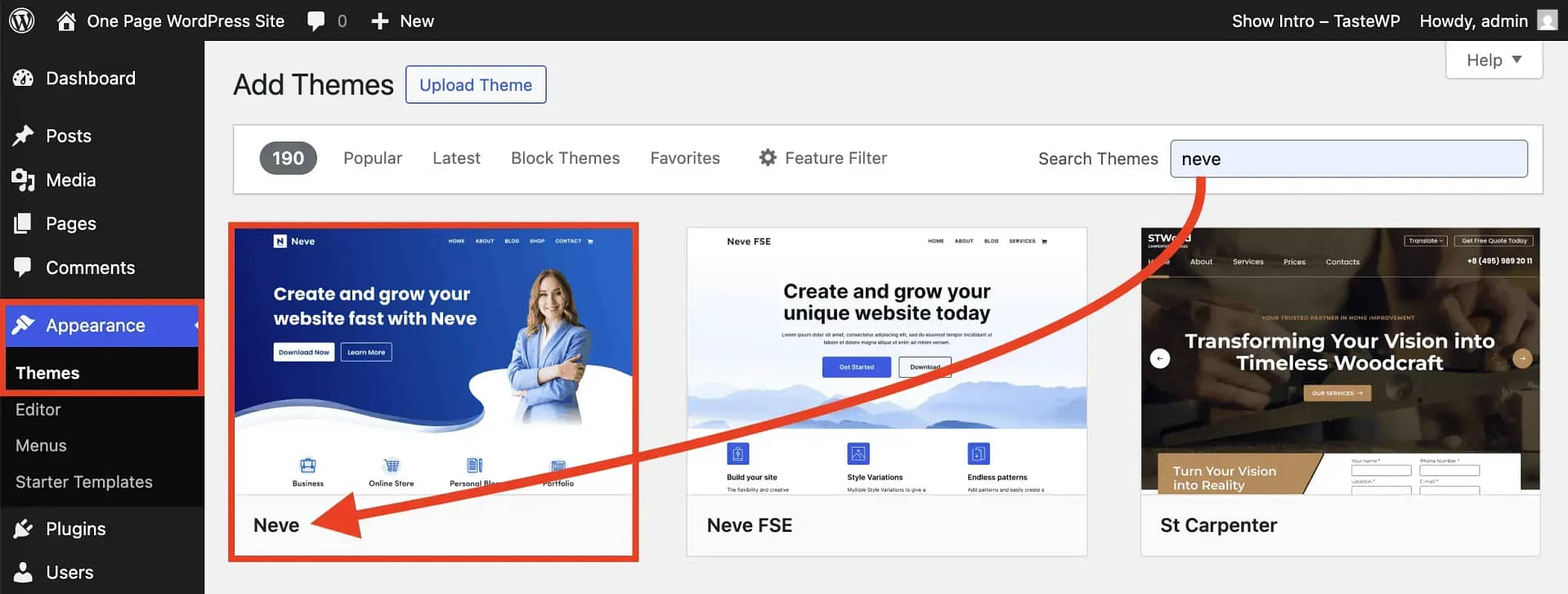
Task: Click the Upload Theme button
Action: tap(476, 84)
